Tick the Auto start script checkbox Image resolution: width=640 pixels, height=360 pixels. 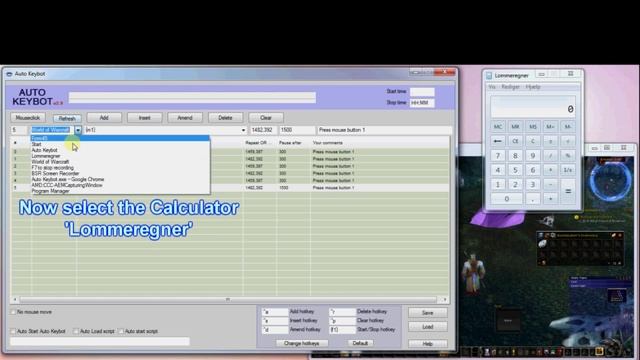click(x=121, y=331)
